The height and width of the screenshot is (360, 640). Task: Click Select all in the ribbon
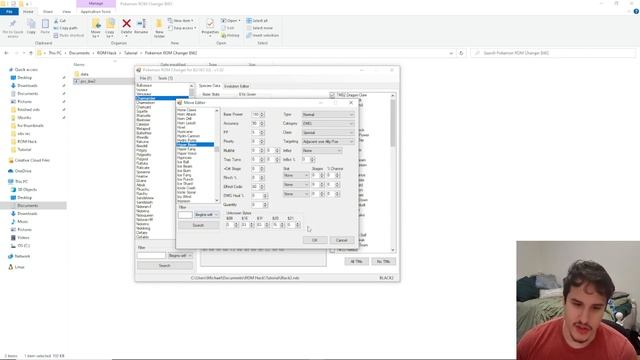point(257,20)
